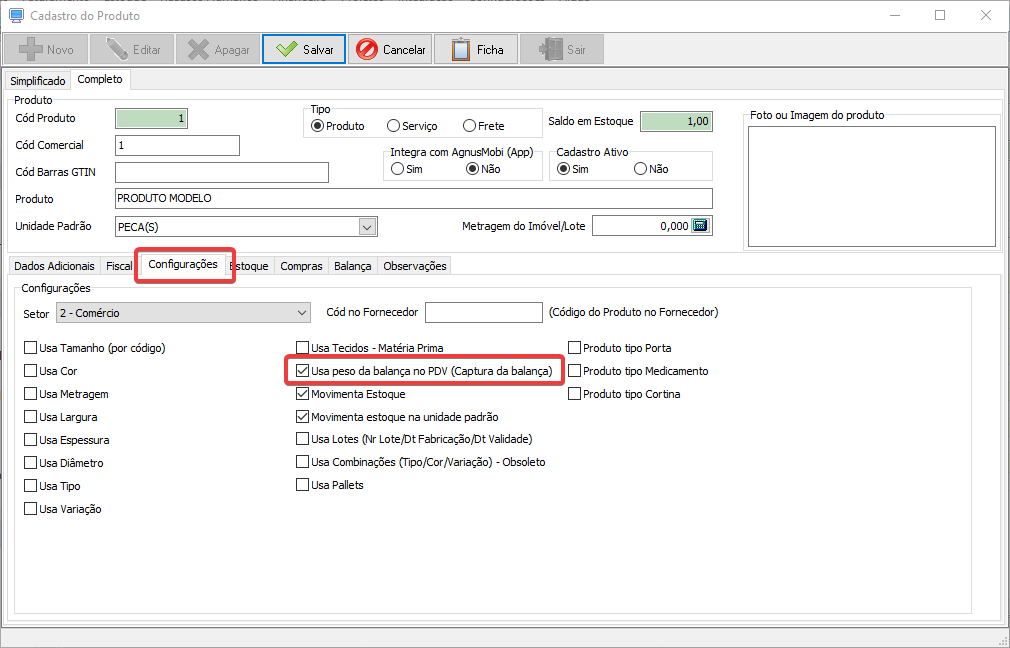The height and width of the screenshot is (648, 1010).
Task: Open the Observações tab
Action: (415, 266)
